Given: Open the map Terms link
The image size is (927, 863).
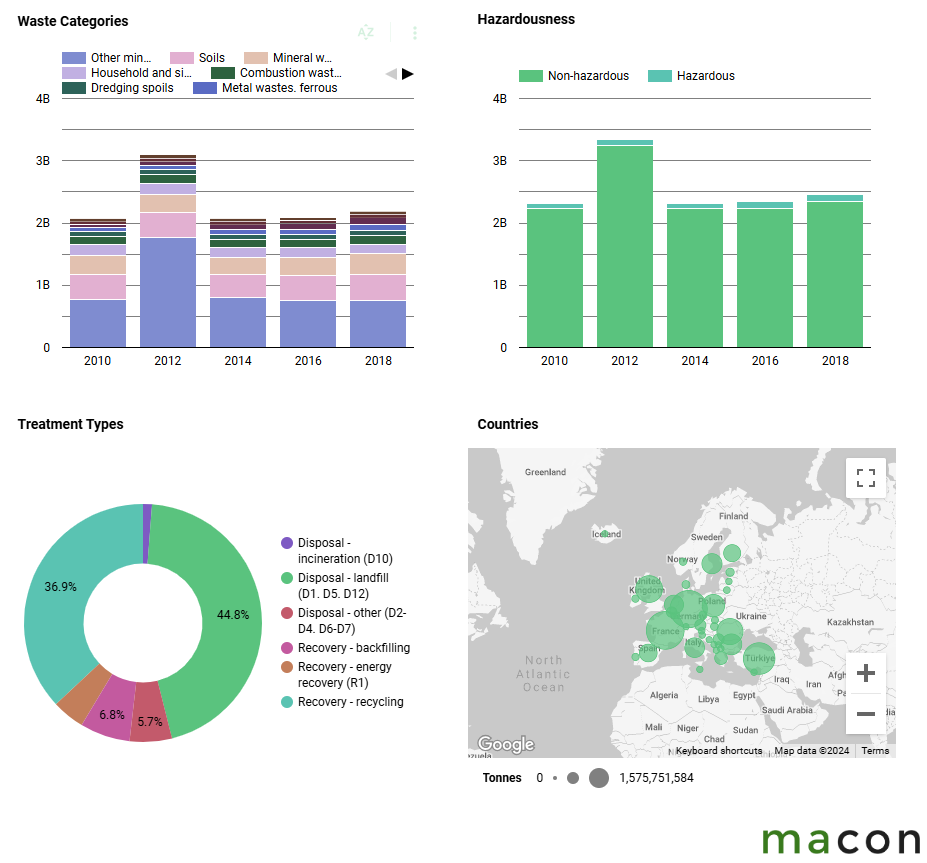Looking at the screenshot, I should click(875, 751).
